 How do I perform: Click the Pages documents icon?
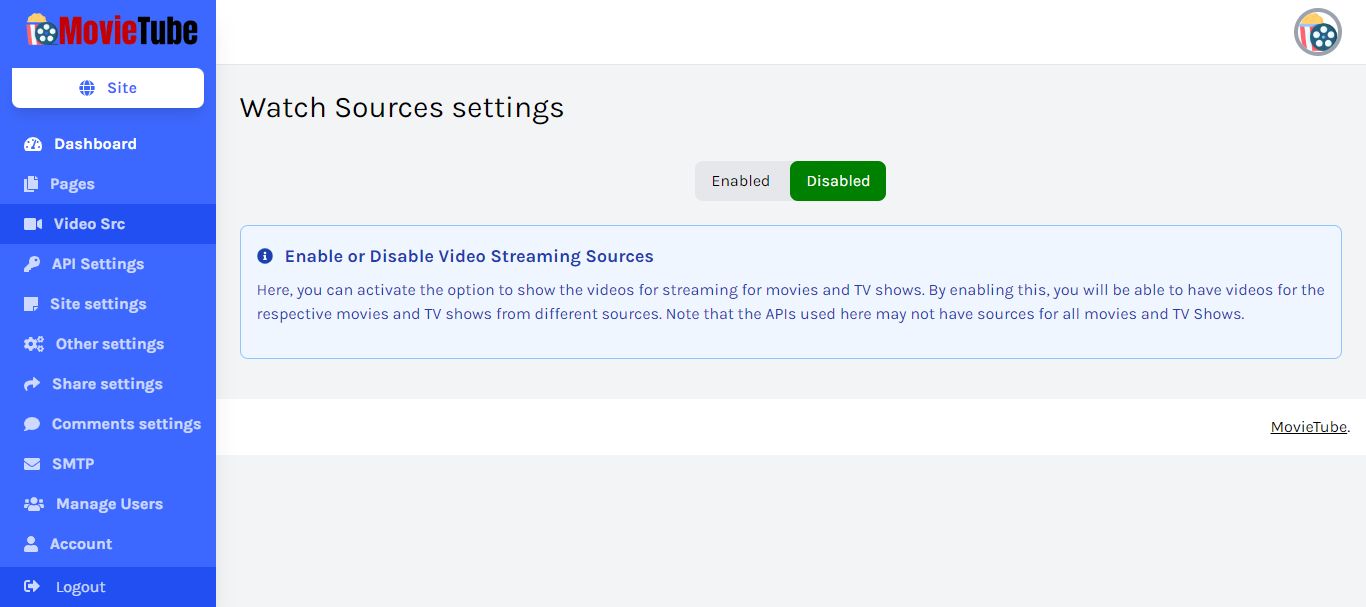point(32,184)
